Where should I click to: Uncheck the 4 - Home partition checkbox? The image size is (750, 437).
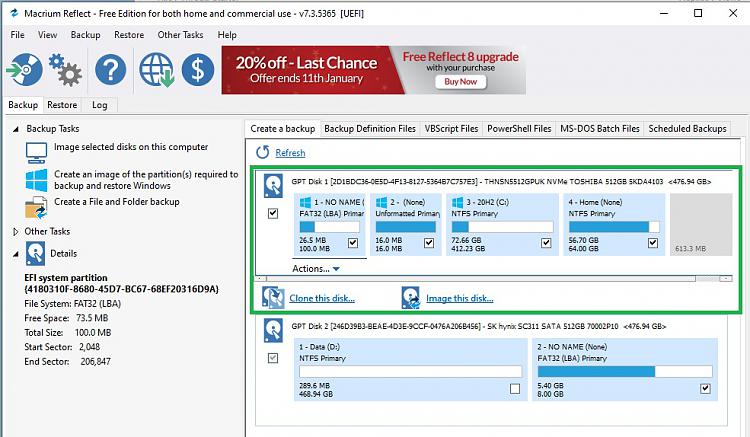pyautogui.click(x=653, y=243)
